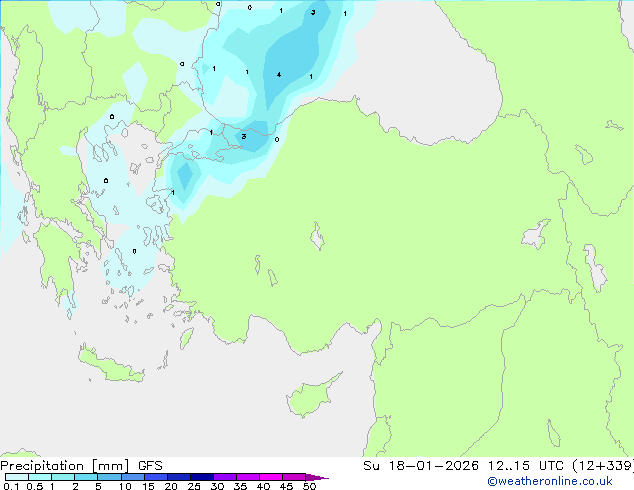The height and width of the screenshot is (490, 634).
Task: Click the 'Su 18-01-2026 12..15 UTC' date label
Action: click(463, 466)
